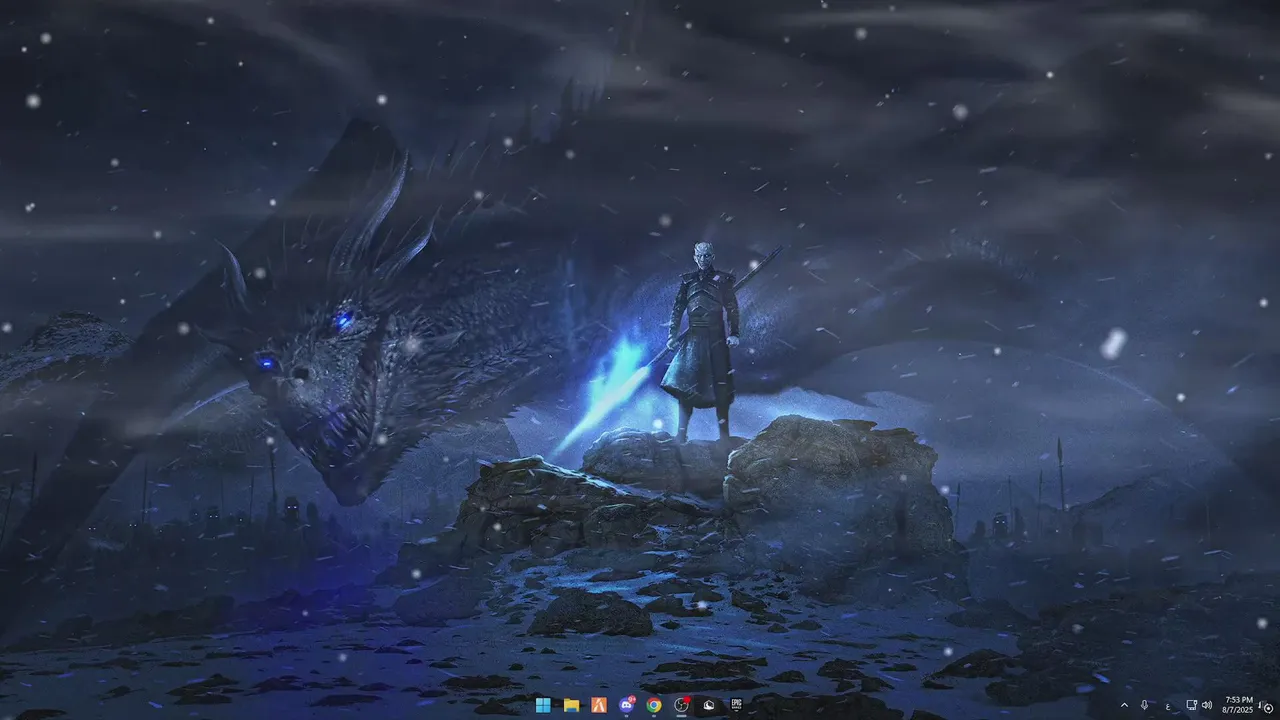This screenshot has height=720, width=1280.
Task: Open clock showing 7:53 PM
Action: tap(1238, 705)
